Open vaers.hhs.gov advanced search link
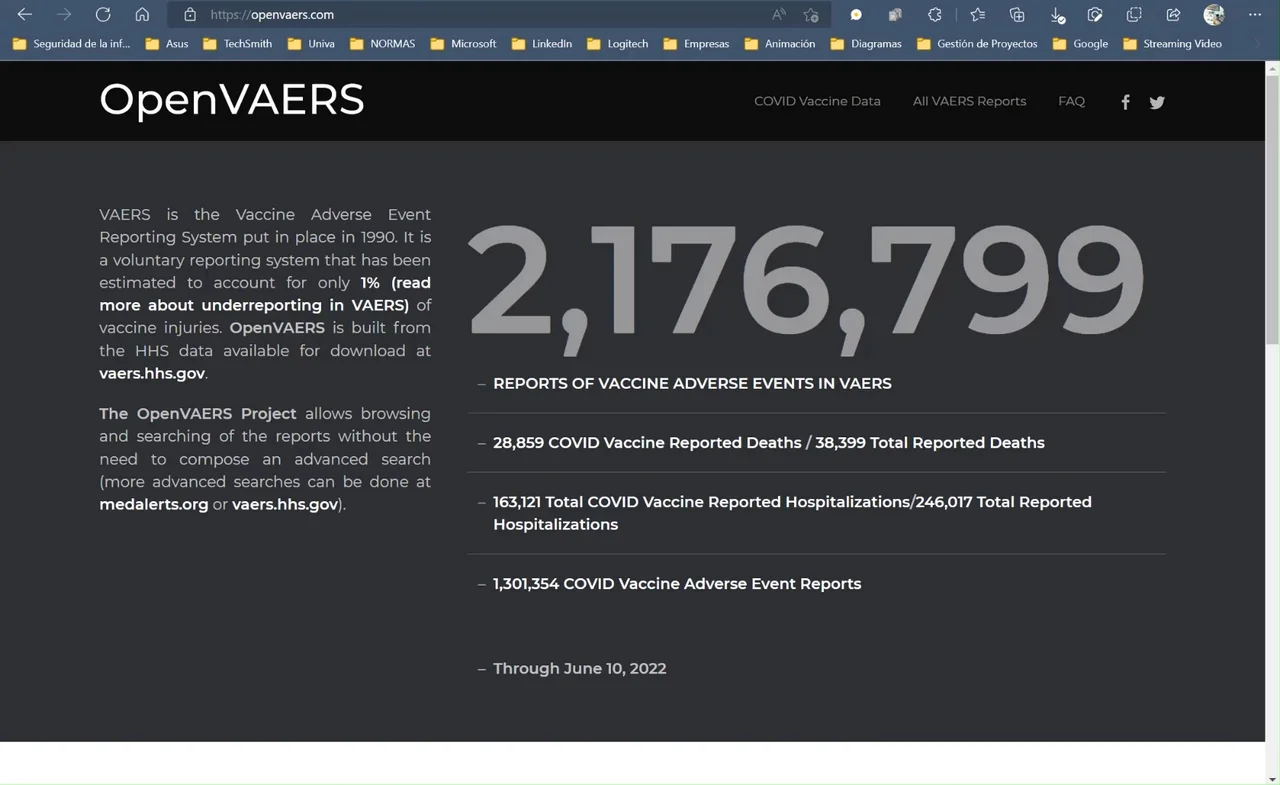1280x785 pixels. [x=285, y=504]
